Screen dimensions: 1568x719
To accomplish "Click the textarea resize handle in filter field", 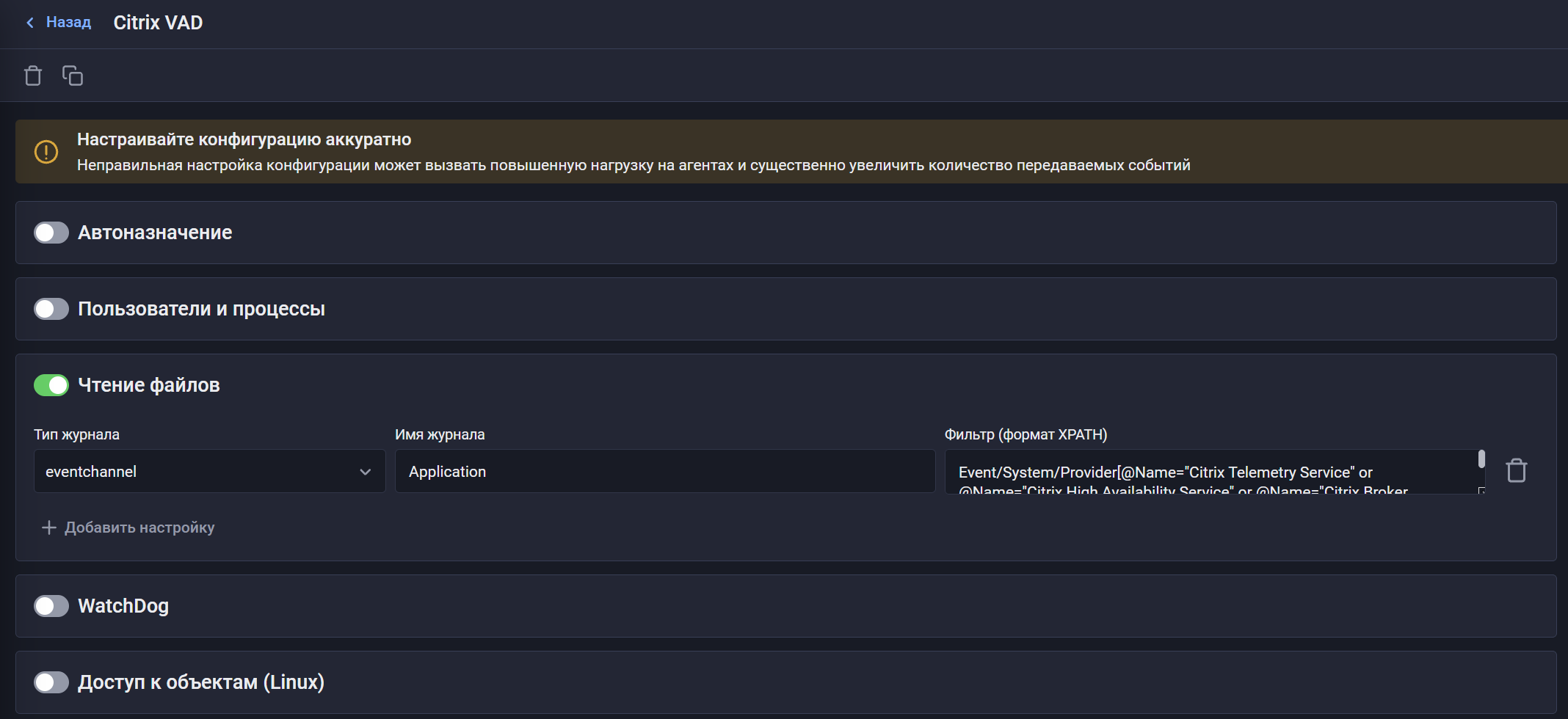I will click(x=1481, y=490).
